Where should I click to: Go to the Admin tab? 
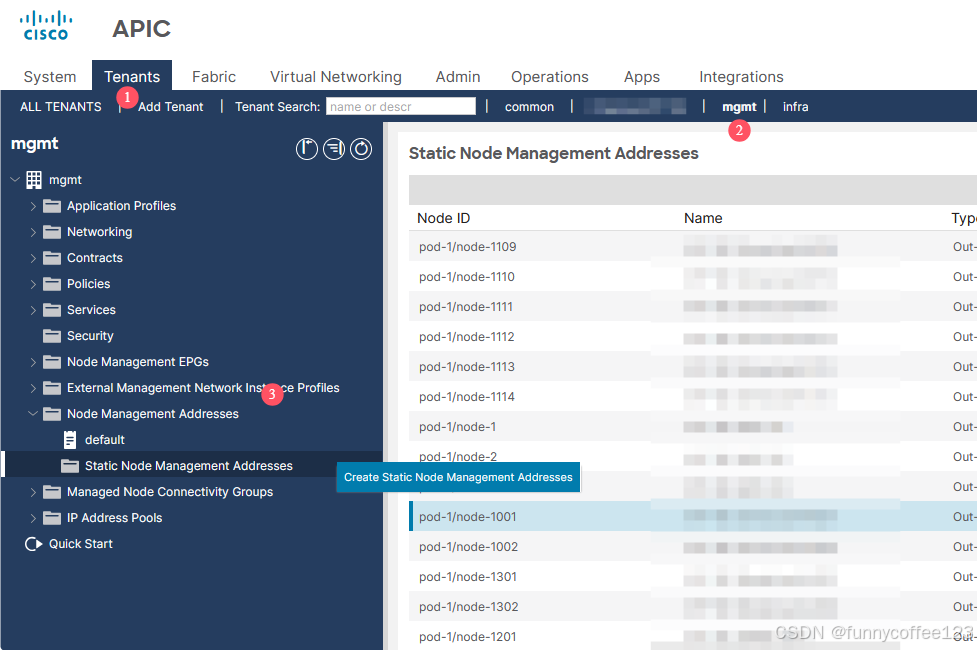(458, 77)
